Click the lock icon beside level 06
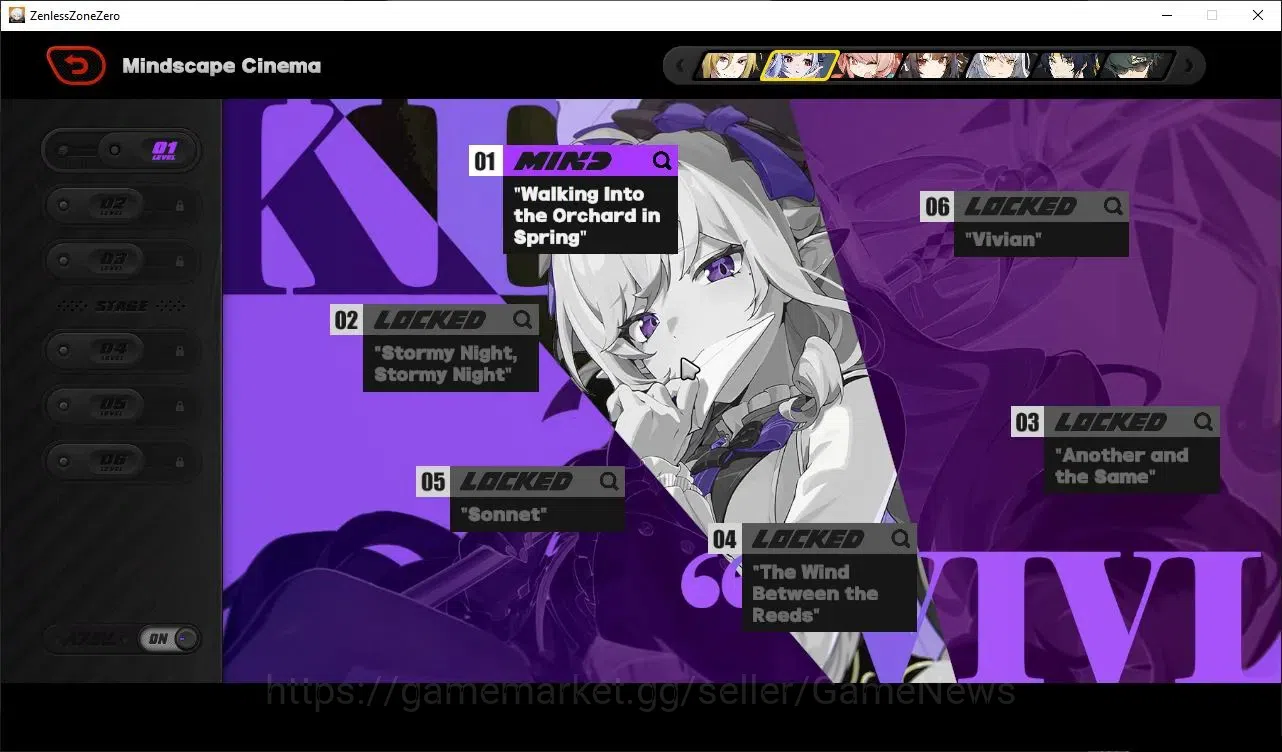Image resolution: width=1282 pixels, height=752 pixels. 180,462
